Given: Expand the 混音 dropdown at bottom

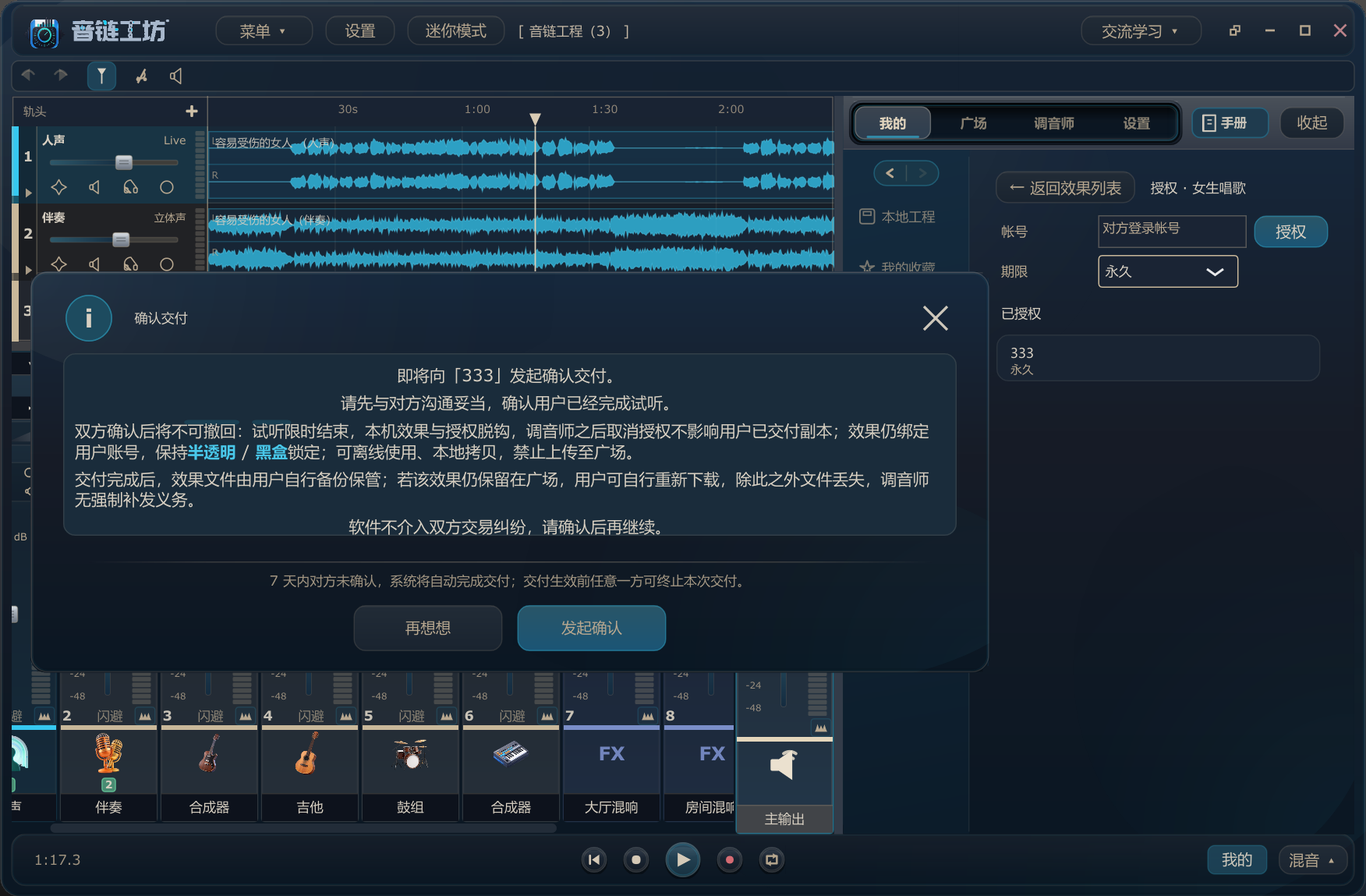Looking at the screenshot, I should pos(1313,859).
